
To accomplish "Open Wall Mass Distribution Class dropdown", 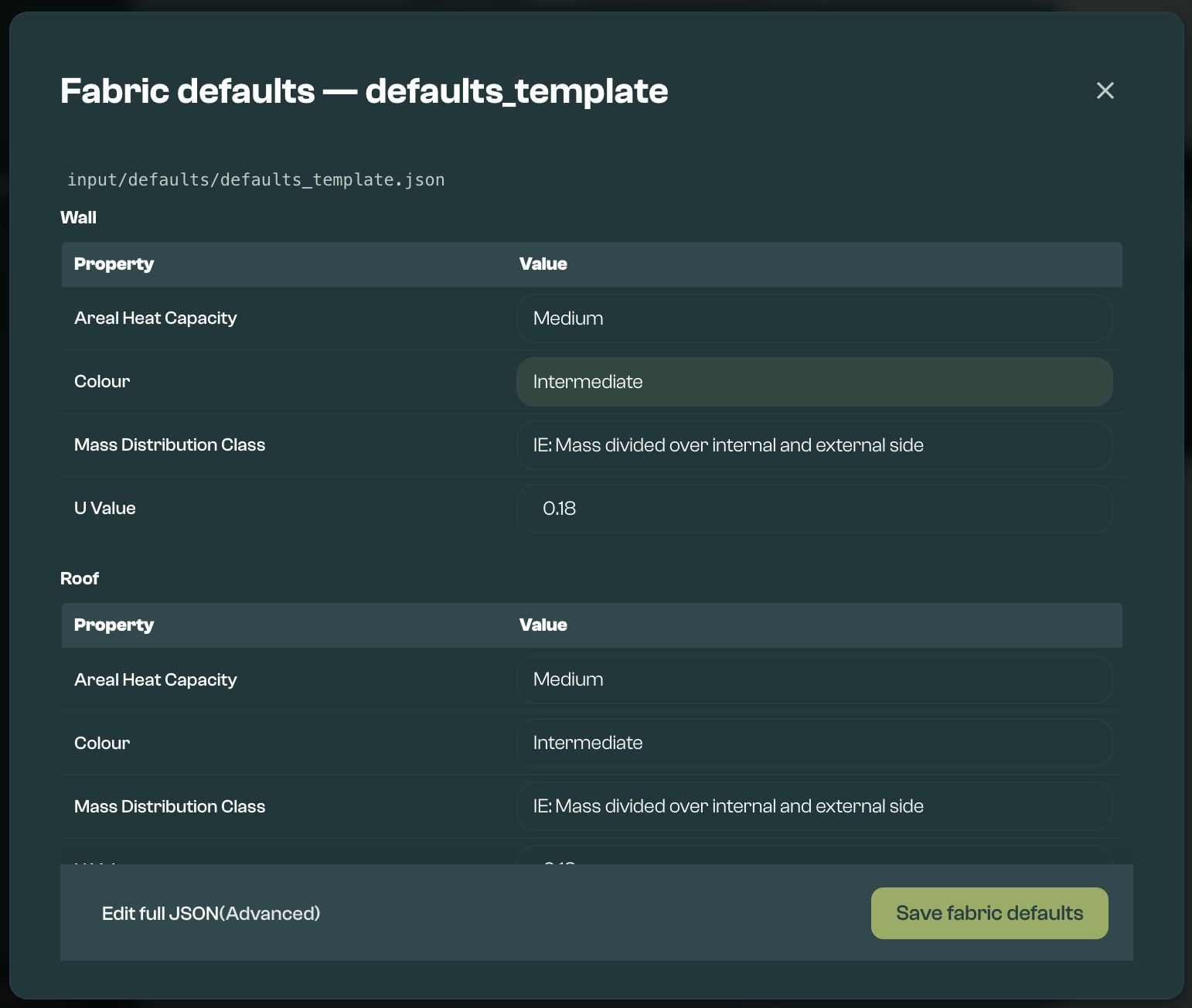I will [x=815, y=445].
